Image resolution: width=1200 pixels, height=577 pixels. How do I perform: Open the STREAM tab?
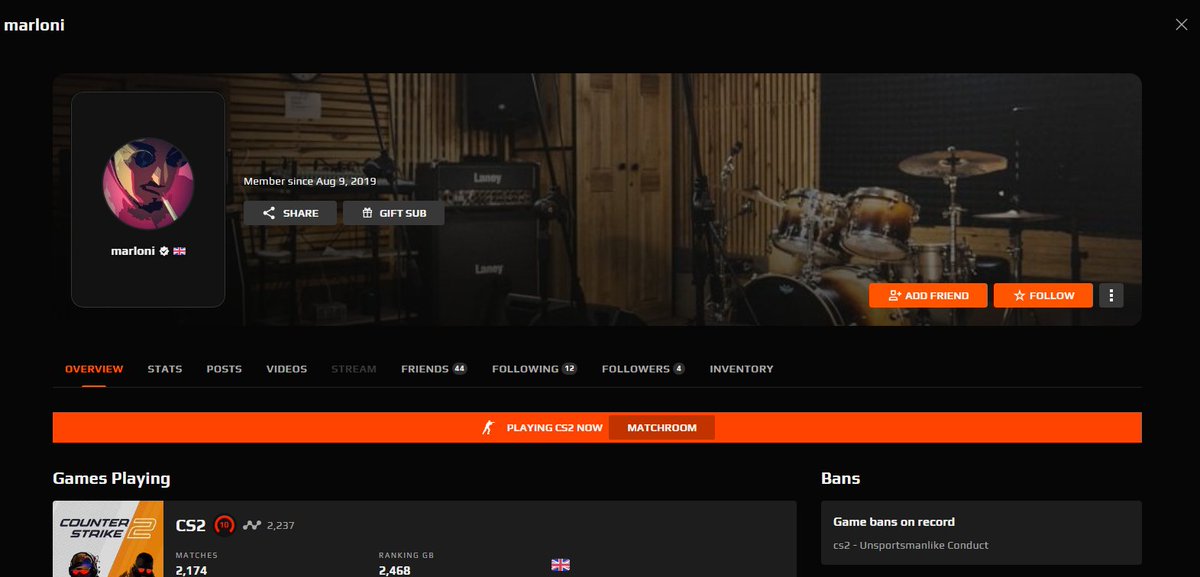point(354,369)
